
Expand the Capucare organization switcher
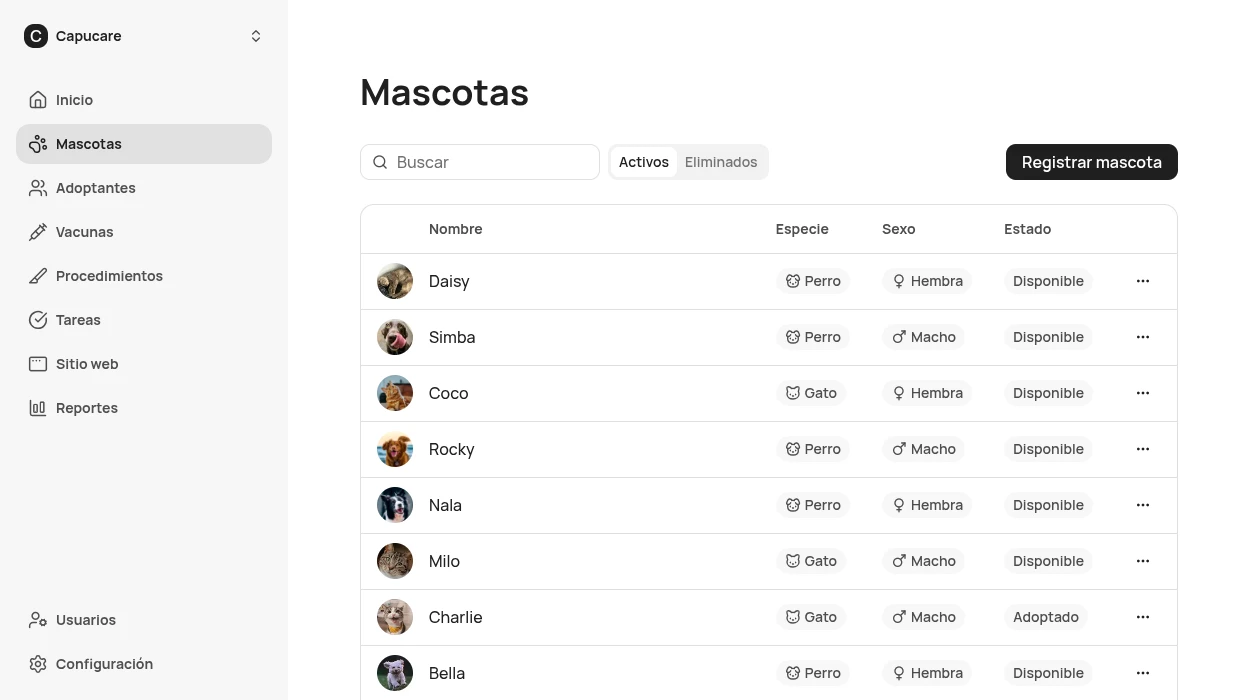(x=144, y=36)
